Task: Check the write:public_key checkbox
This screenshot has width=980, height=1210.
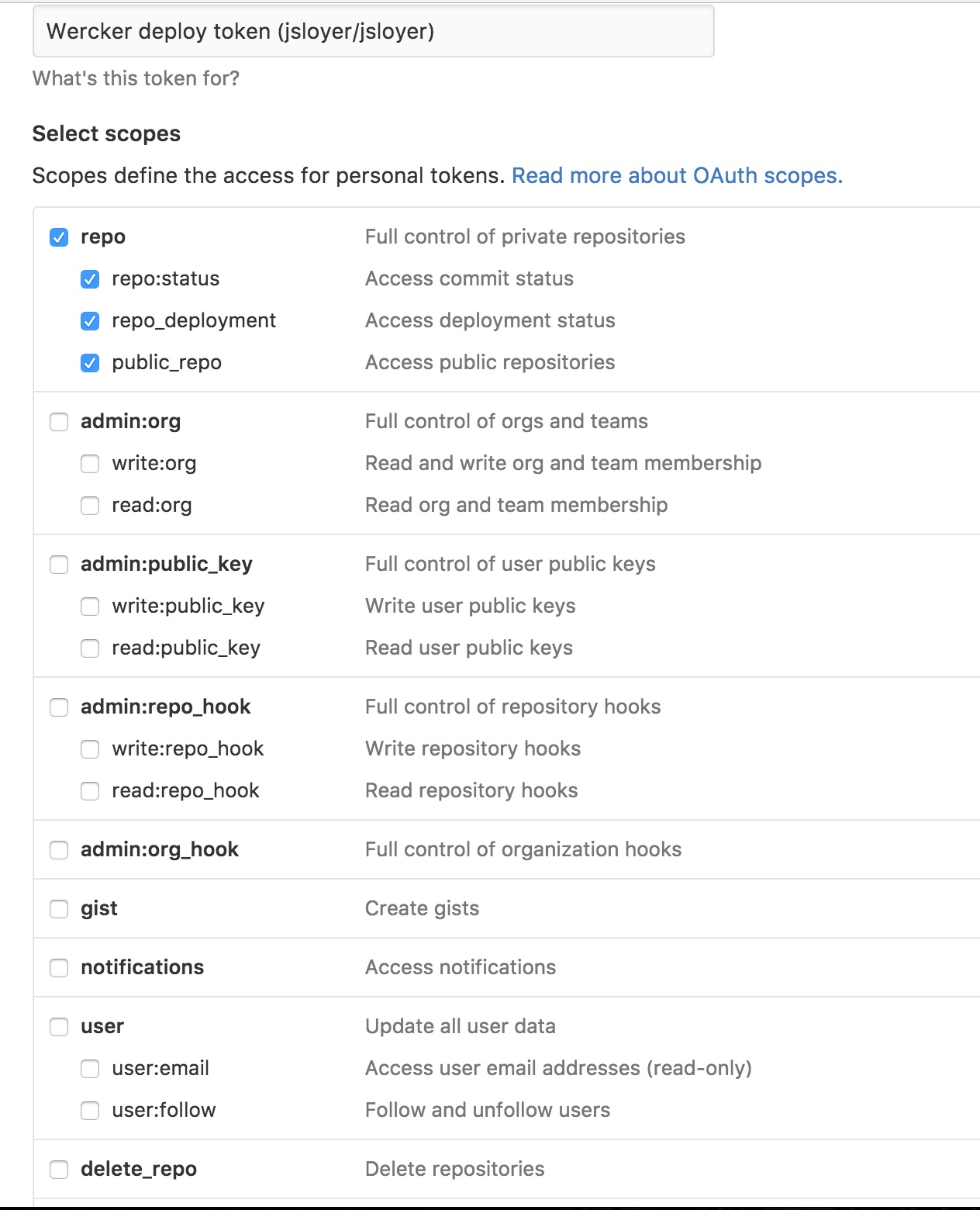Action: [89, 606]
